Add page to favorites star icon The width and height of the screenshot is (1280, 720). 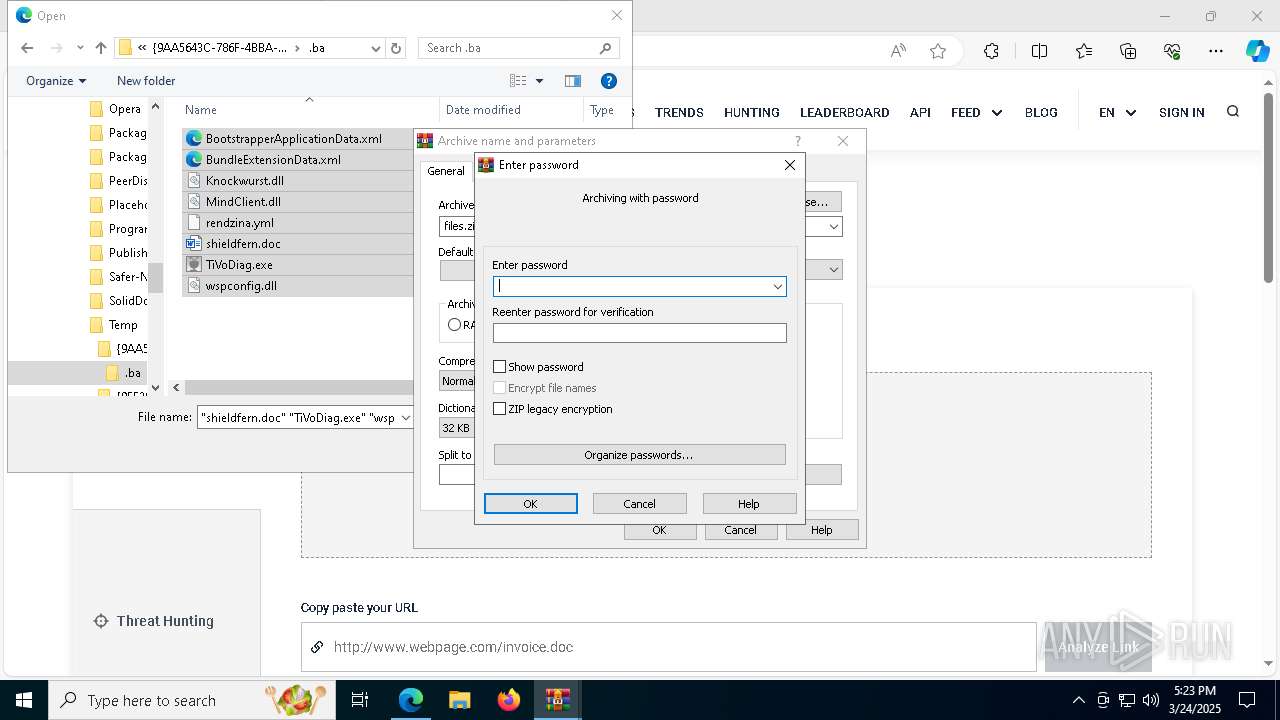tap(938, 51)
